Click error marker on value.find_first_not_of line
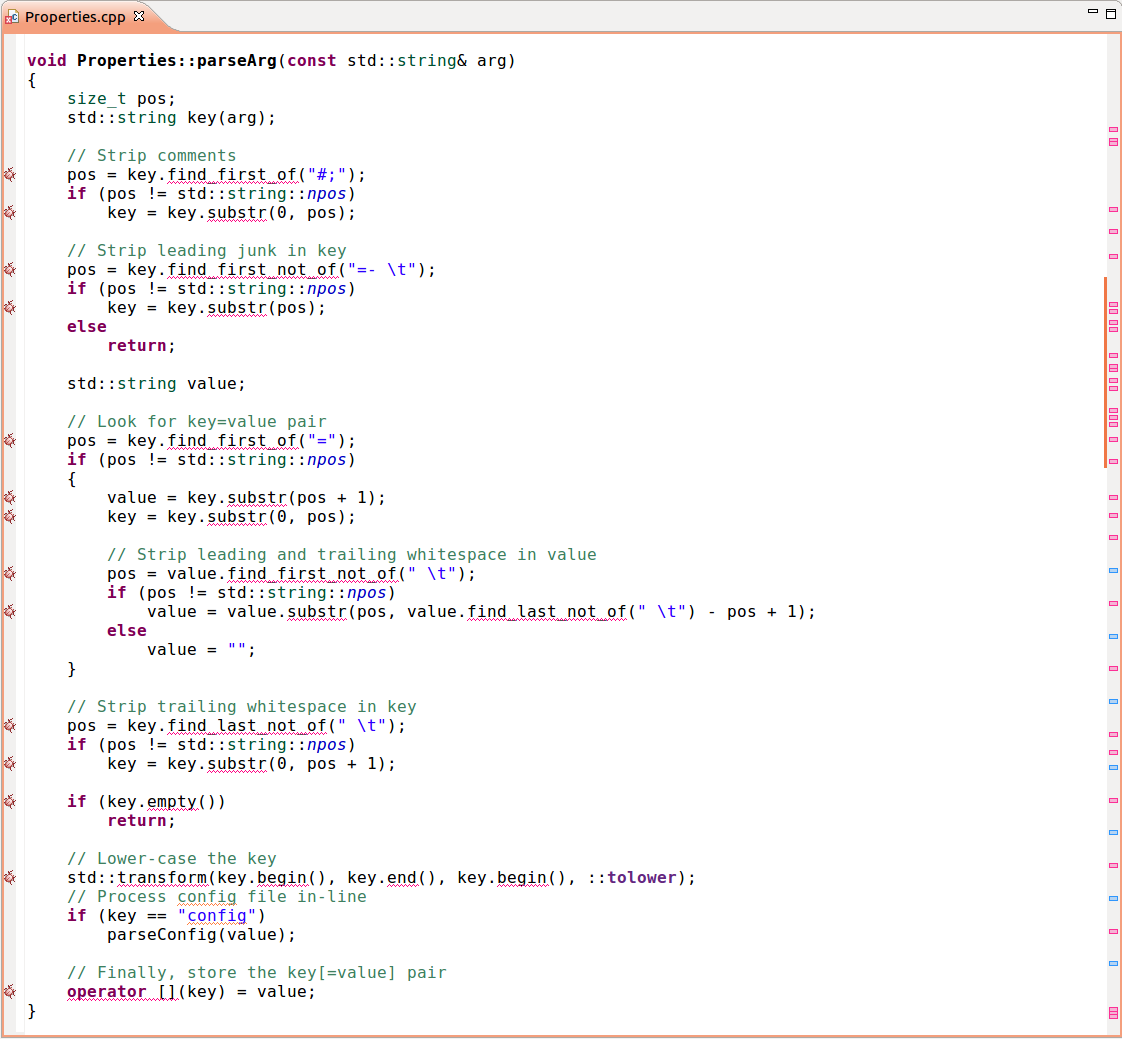This screenshot has height=1039, width=1122. coord(9,574)
